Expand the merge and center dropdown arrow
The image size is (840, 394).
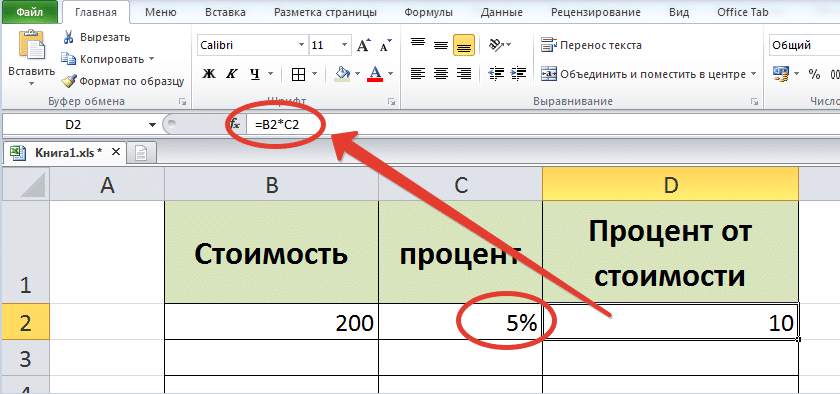coord(753,74)
